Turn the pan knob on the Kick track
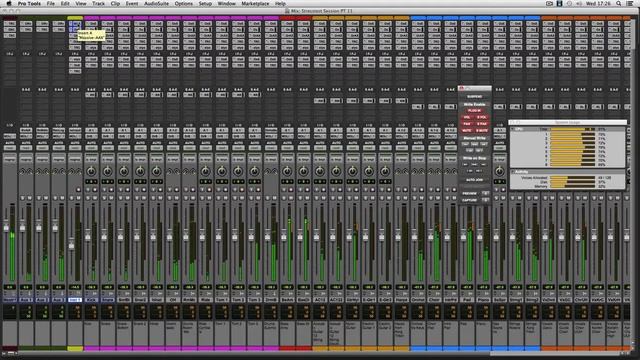Viewport: 640px width, 360px height. point(91,171)
